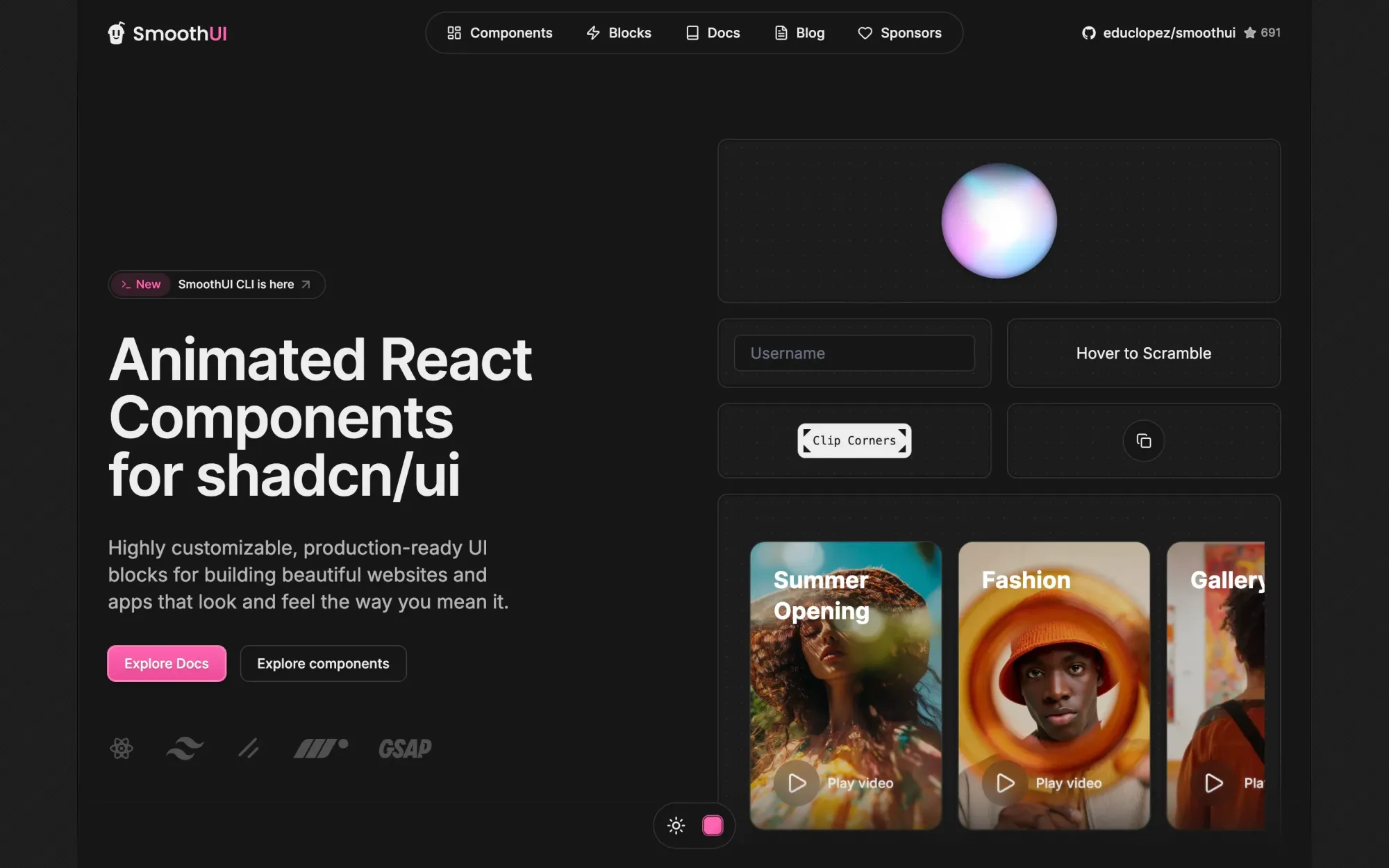Screen dimensions: 1389x868
Task: Open the Blocks nav item
Action: (618, 33)
